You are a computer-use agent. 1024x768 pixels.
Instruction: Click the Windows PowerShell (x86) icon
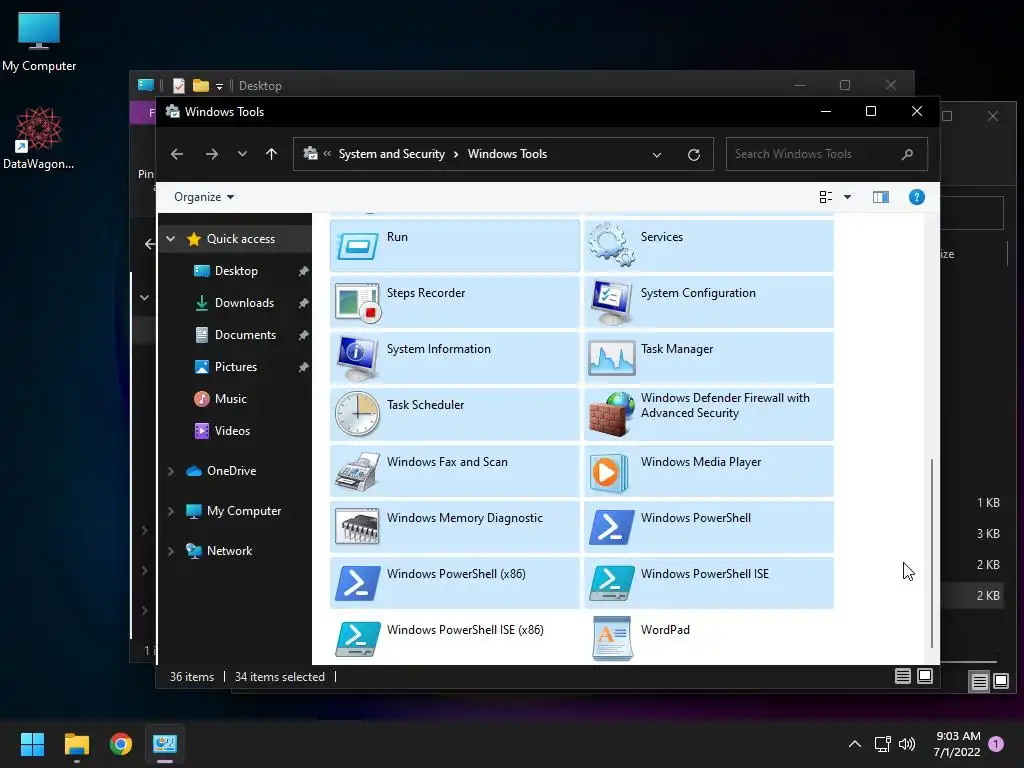(357, 583)
